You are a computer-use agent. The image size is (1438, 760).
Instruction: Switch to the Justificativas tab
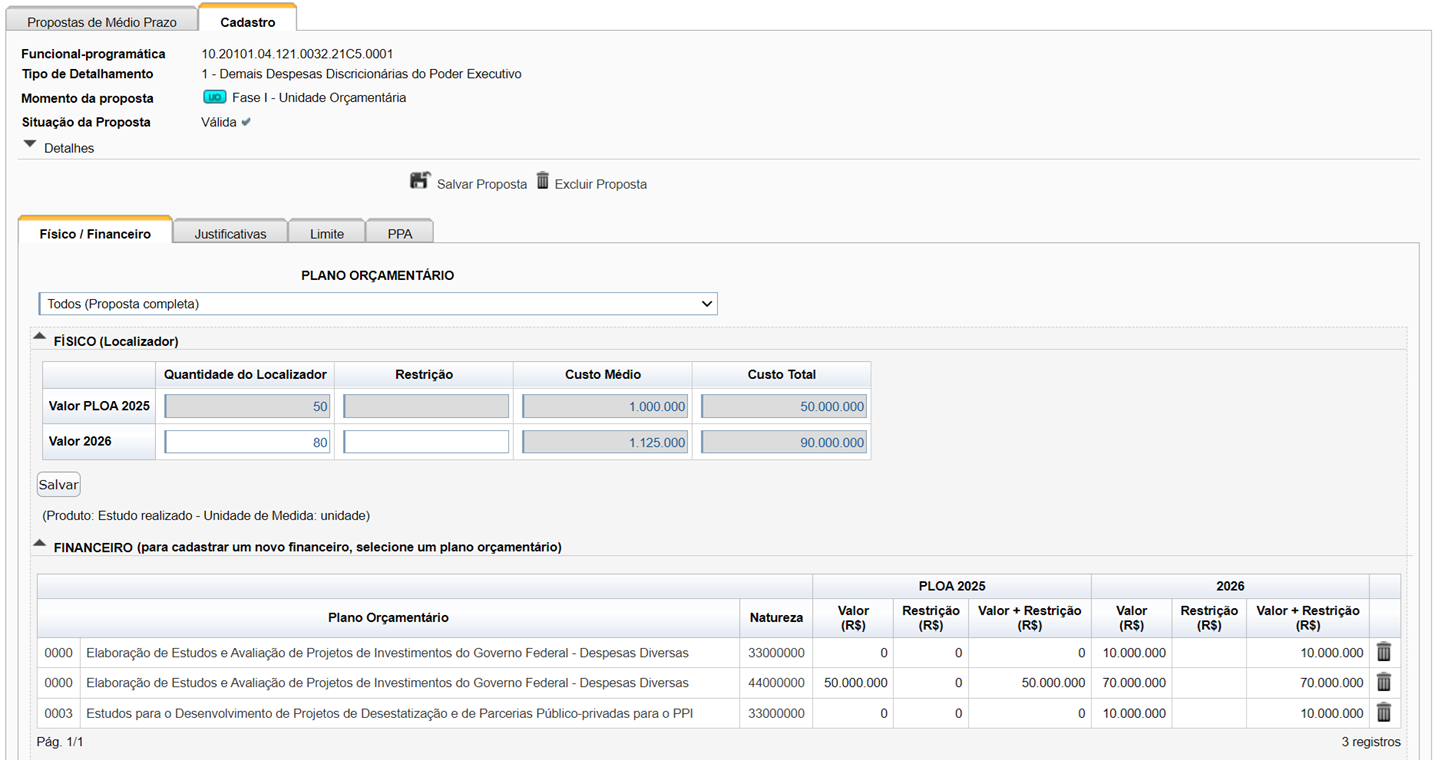point(230,233)
